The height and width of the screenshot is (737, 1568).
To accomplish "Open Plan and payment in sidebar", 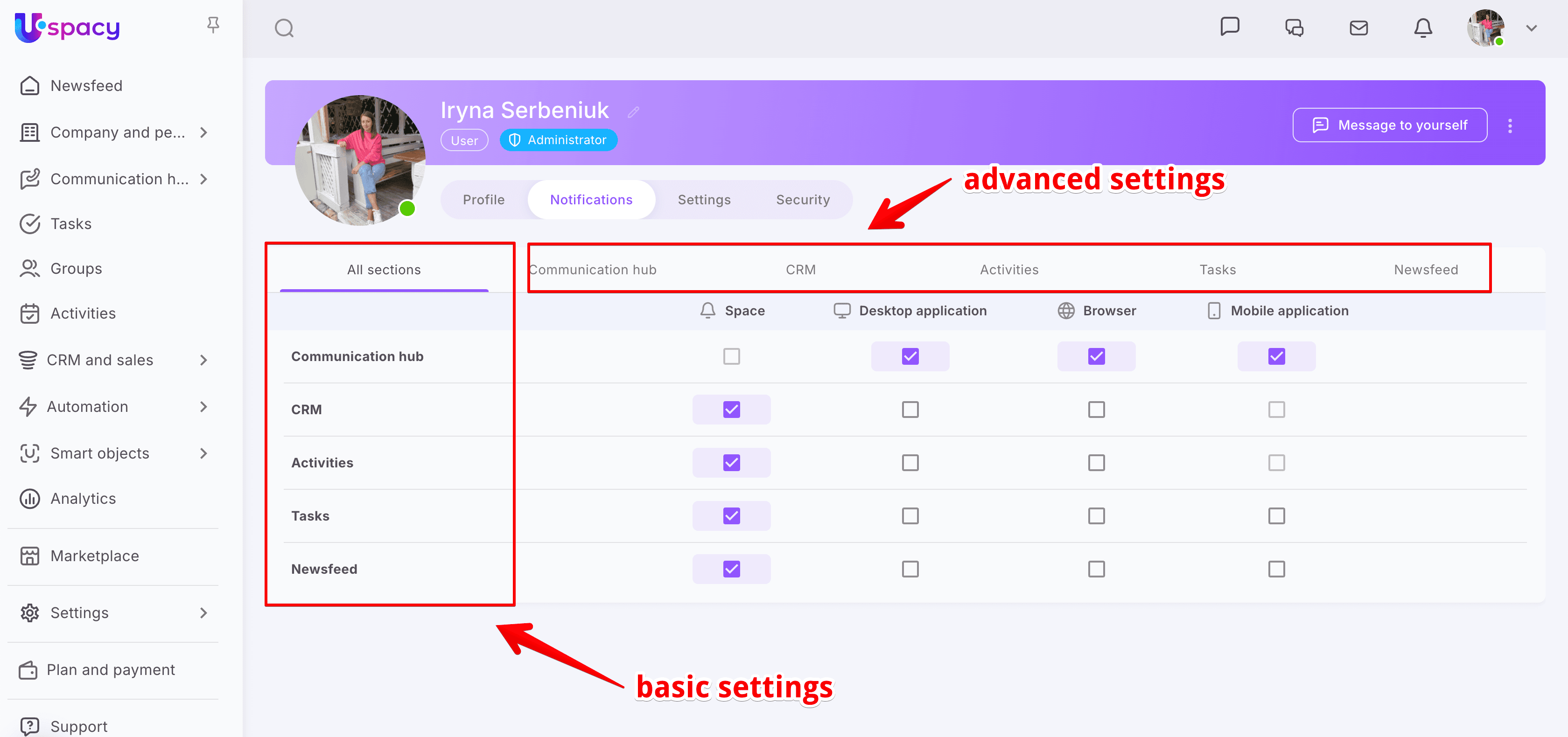I will click(110, 670).
